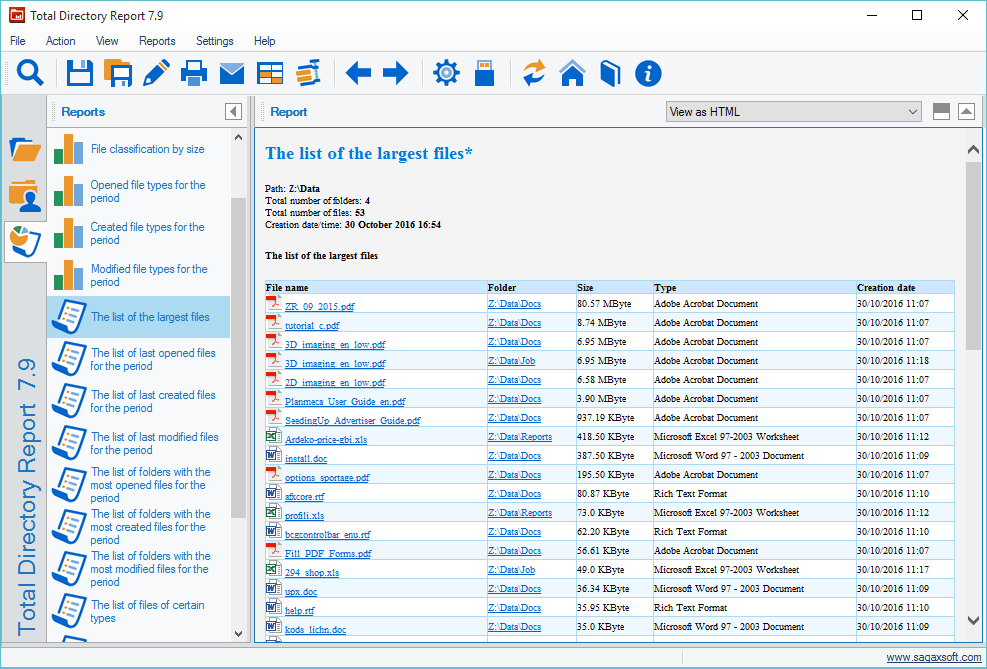Click the Search magnifier toolbar icon
987x669 pixels.
pyautogui.click(x=30, y=73)
